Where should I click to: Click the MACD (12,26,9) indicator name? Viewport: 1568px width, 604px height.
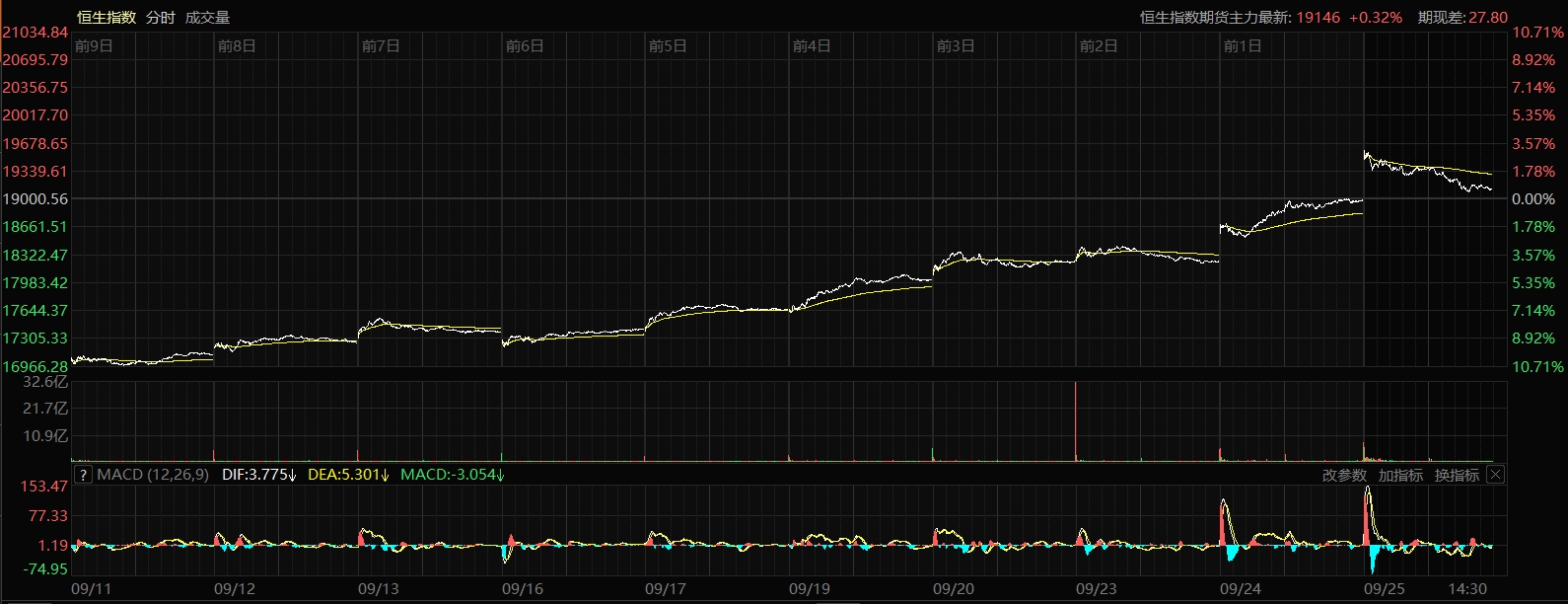click(153, 475)
